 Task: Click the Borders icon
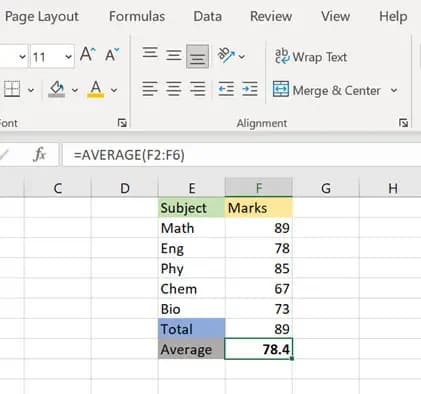pos(12,89)
